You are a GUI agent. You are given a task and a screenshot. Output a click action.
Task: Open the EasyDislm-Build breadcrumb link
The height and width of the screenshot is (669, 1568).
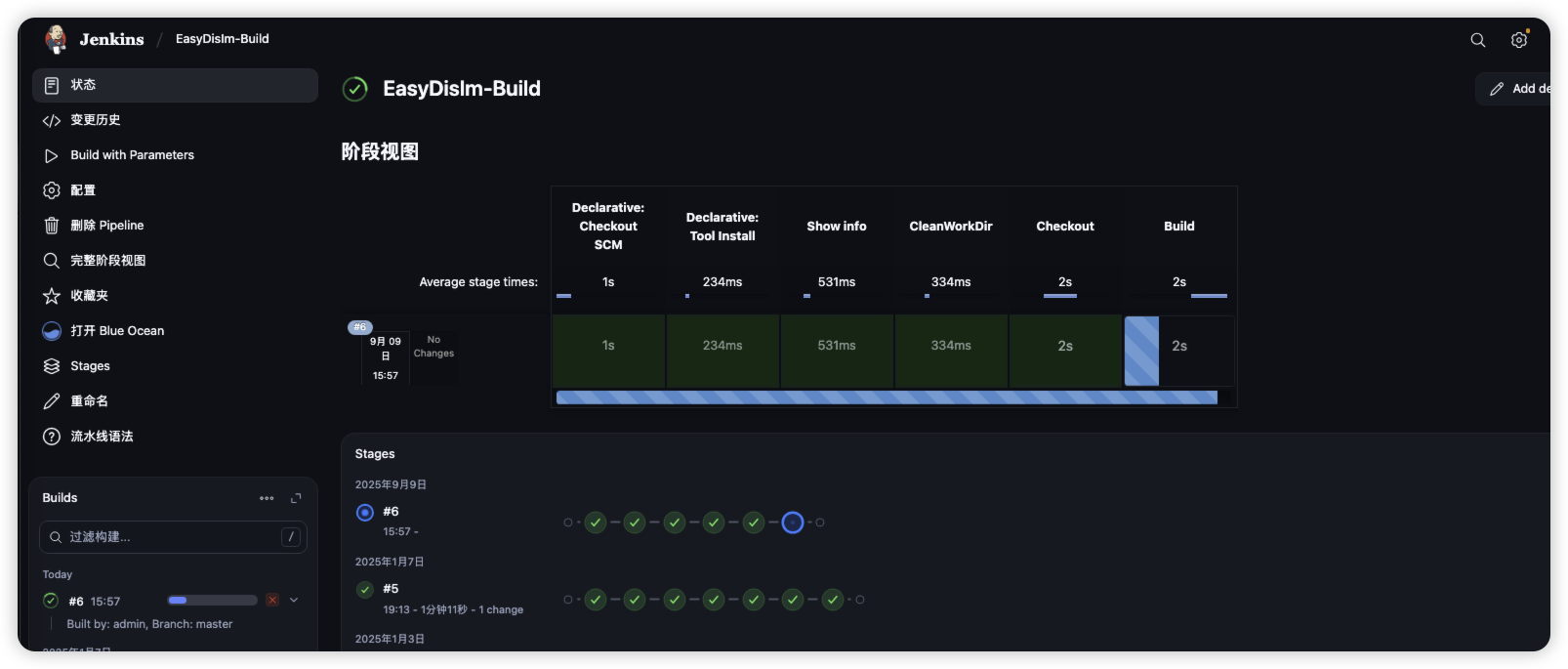tap(222, 39)
